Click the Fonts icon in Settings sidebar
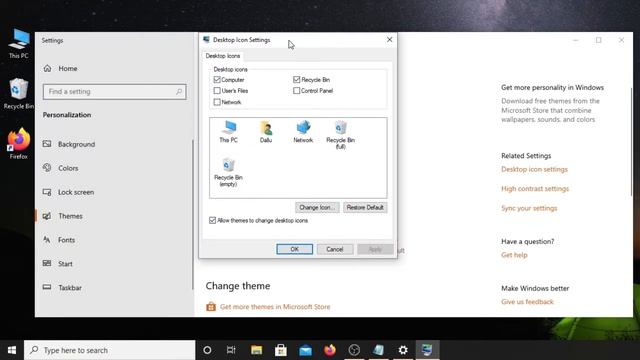 click(x=47, y=240)
